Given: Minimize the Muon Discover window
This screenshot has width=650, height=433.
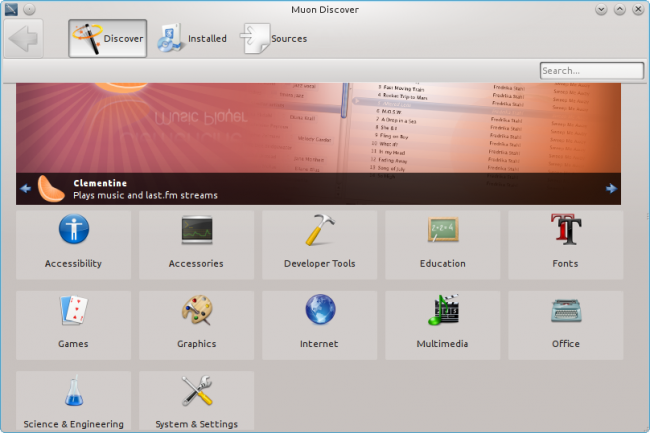Looking at the screenshot, I should coord(601,9).
